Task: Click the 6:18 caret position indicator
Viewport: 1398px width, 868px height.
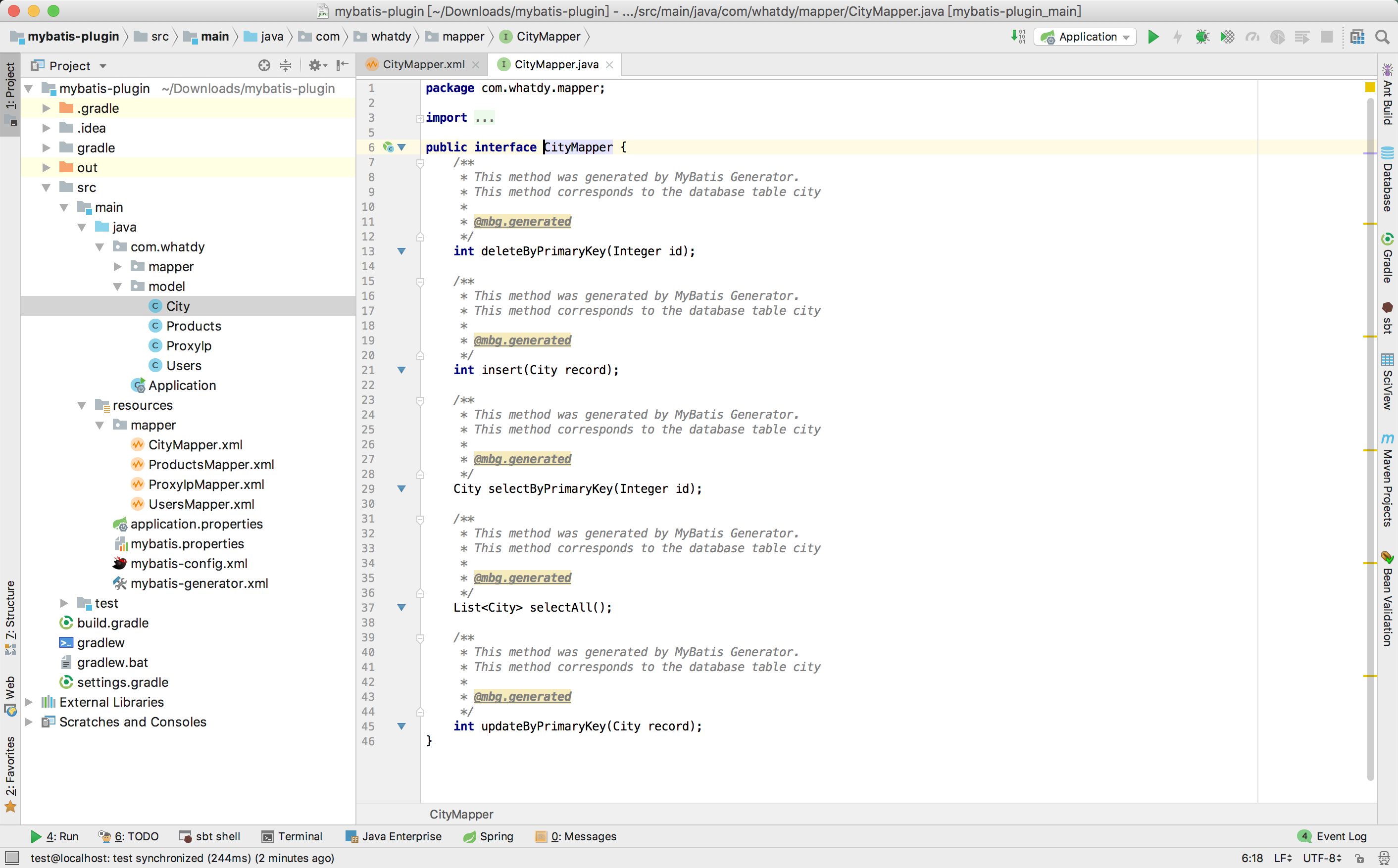Action: [1252, 858]
